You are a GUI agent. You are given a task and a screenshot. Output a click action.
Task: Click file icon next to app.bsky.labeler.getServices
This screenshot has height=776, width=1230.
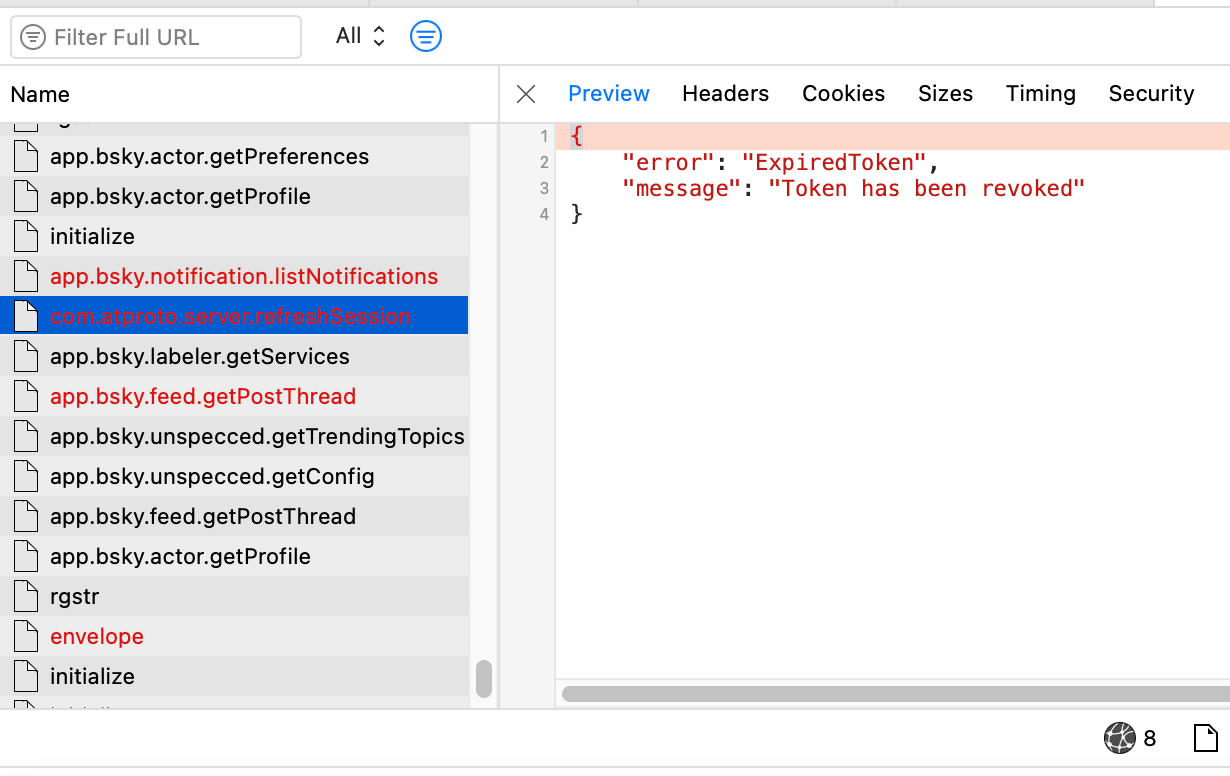(26, 357)
